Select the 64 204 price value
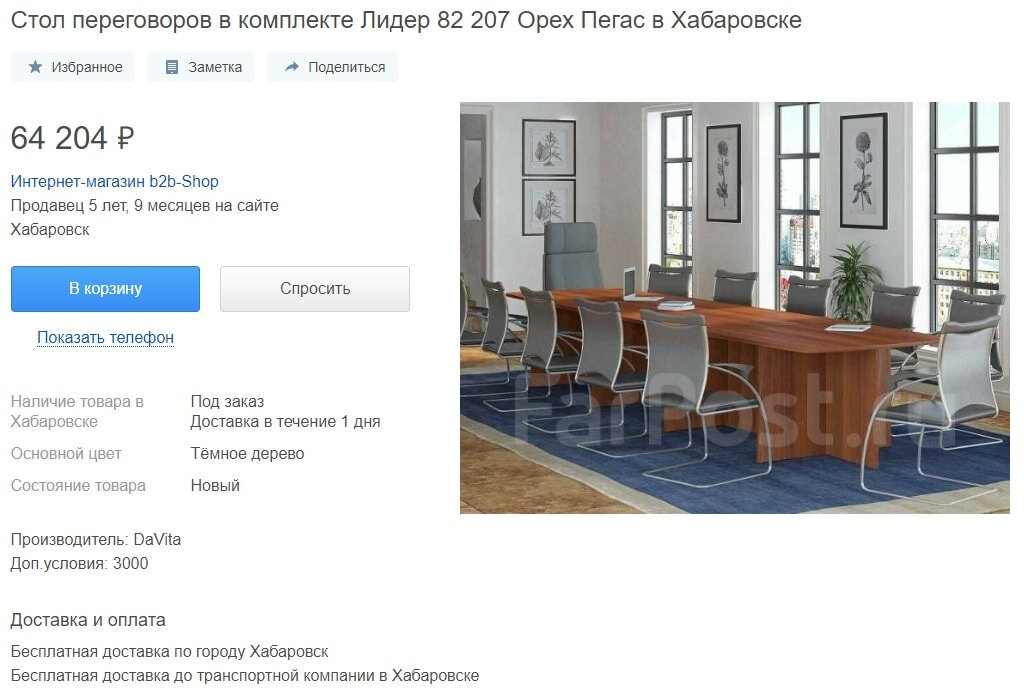 [x=59, y=138]
